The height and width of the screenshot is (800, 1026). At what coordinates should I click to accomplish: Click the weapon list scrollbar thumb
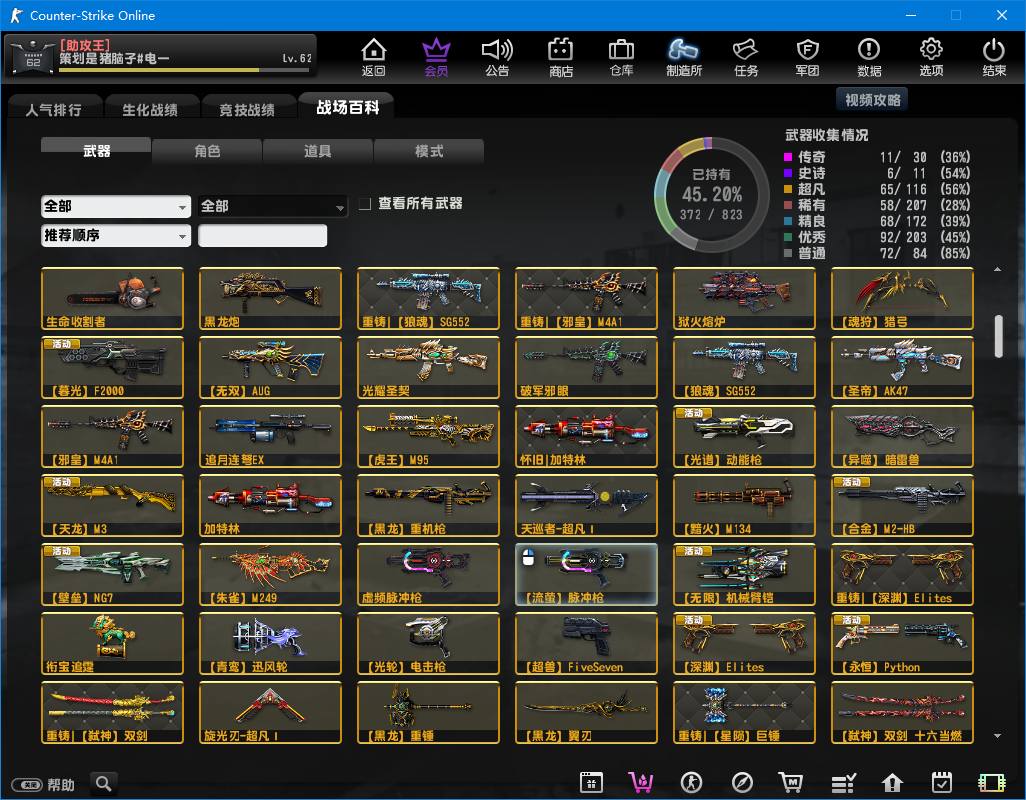(999, 336)
